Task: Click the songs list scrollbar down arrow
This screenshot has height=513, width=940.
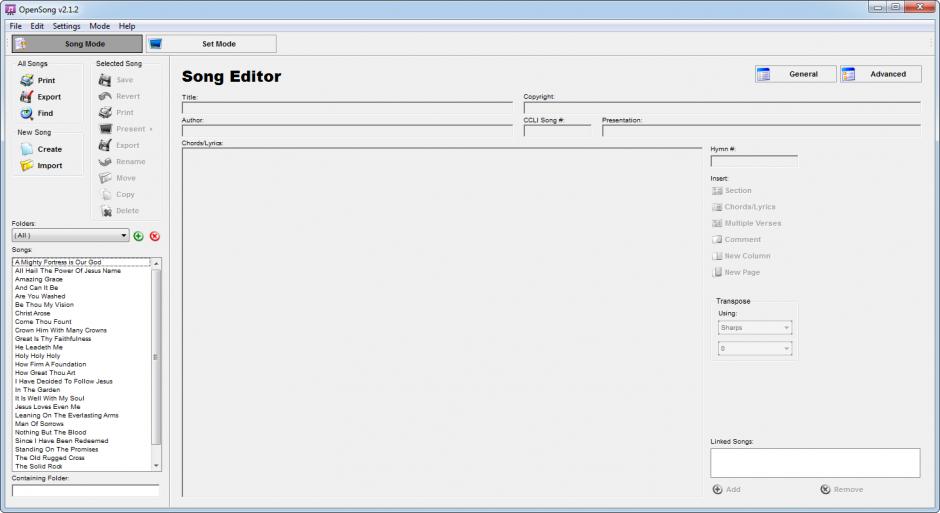Action: pos(156,466)
